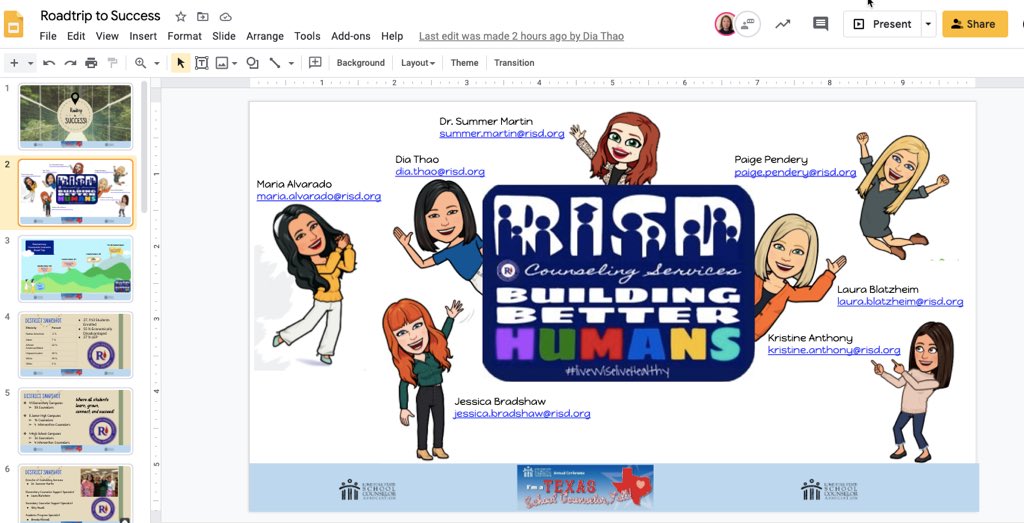Image resolution: width=1024 pixels, height=523 pixels.
Task: Select the Dr. Summer Martin name text
Action: 486,121
